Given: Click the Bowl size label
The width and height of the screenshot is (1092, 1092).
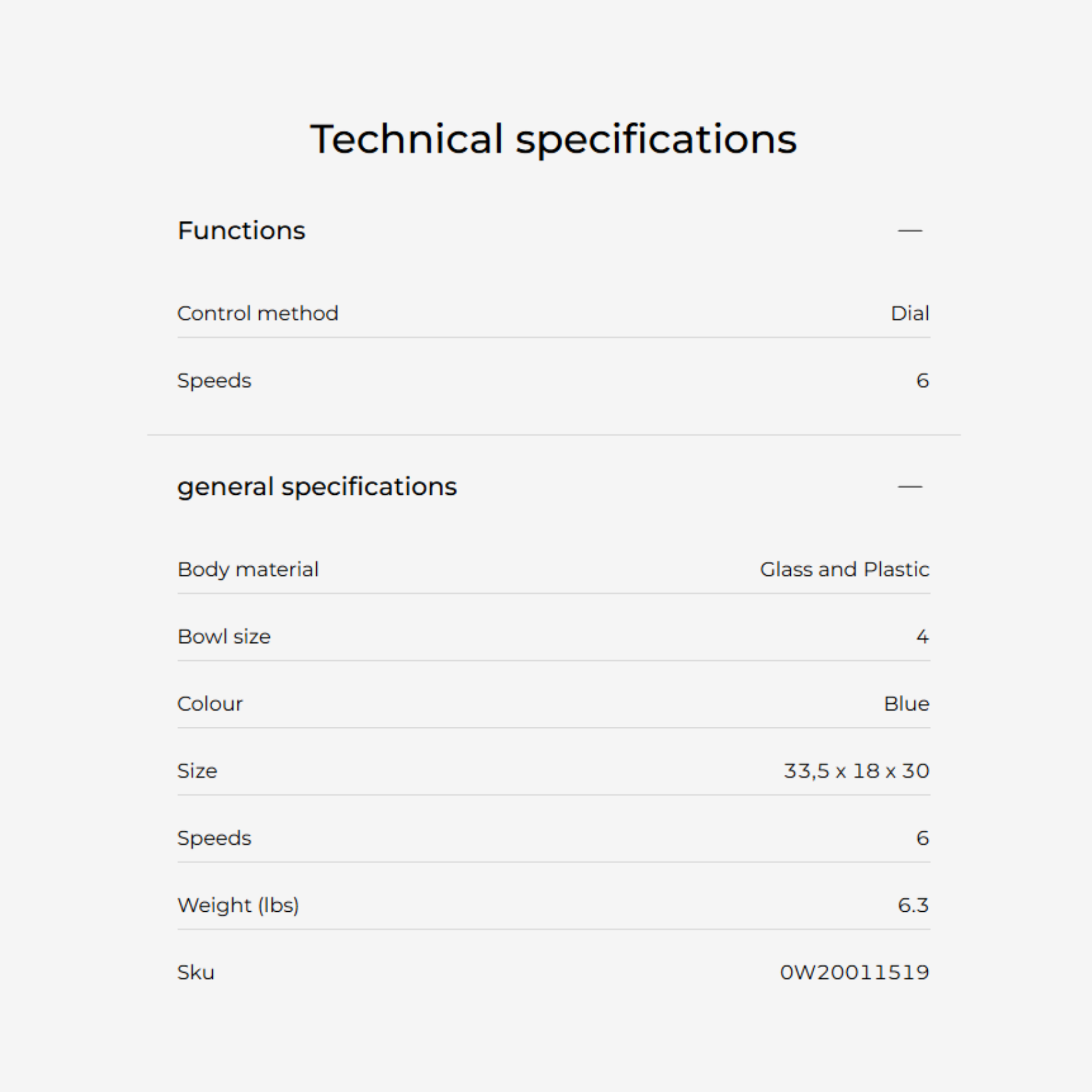Looking at the screenshot, I should pyautogui.click(x=224, y=637).
